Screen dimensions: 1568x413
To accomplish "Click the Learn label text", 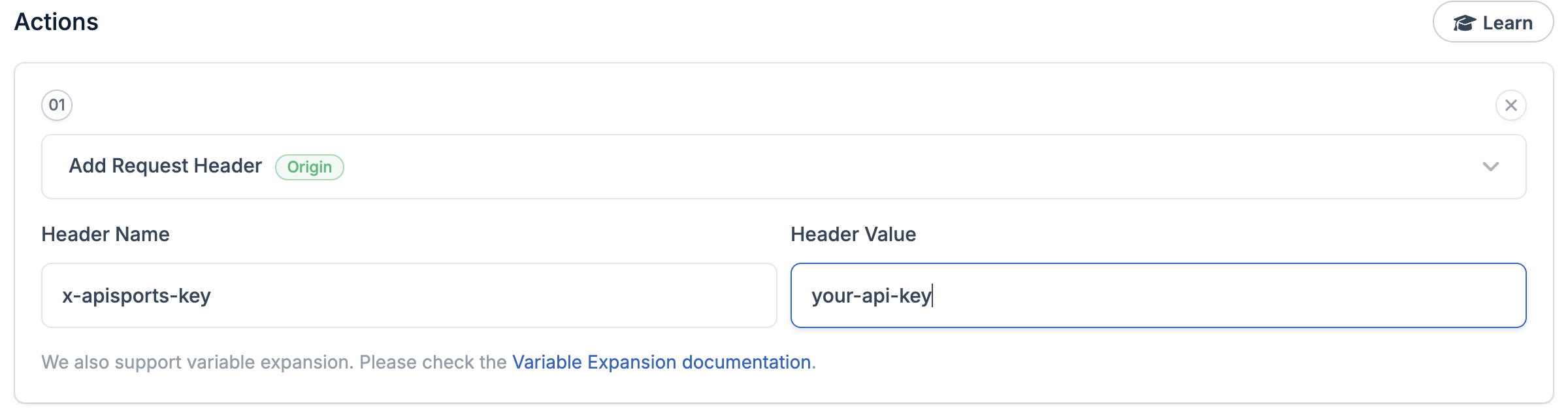I will click(1507, 24).
